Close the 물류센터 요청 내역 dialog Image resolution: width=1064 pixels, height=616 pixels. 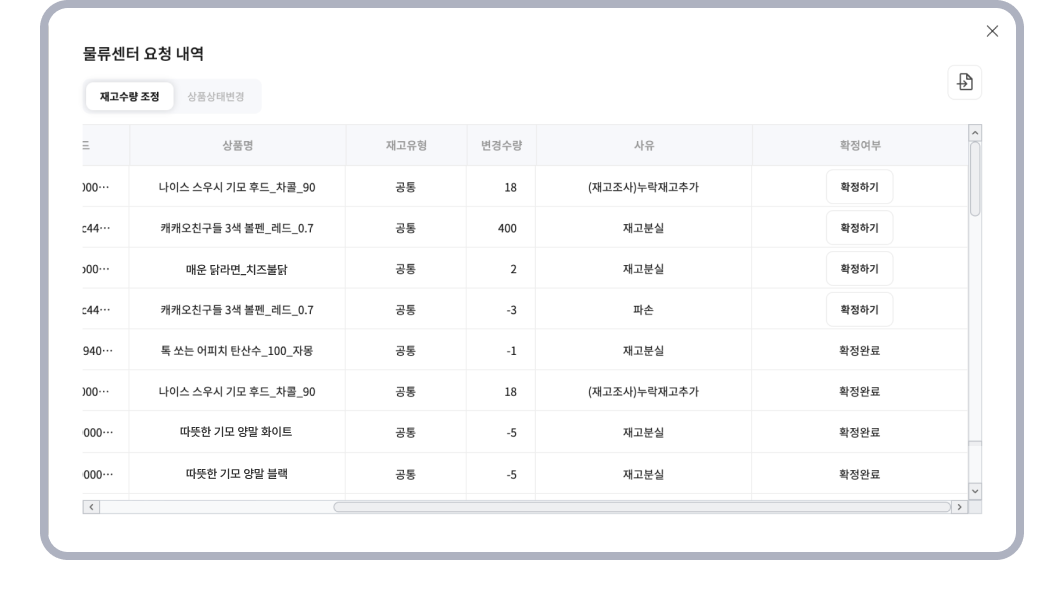tap(992, 31)
